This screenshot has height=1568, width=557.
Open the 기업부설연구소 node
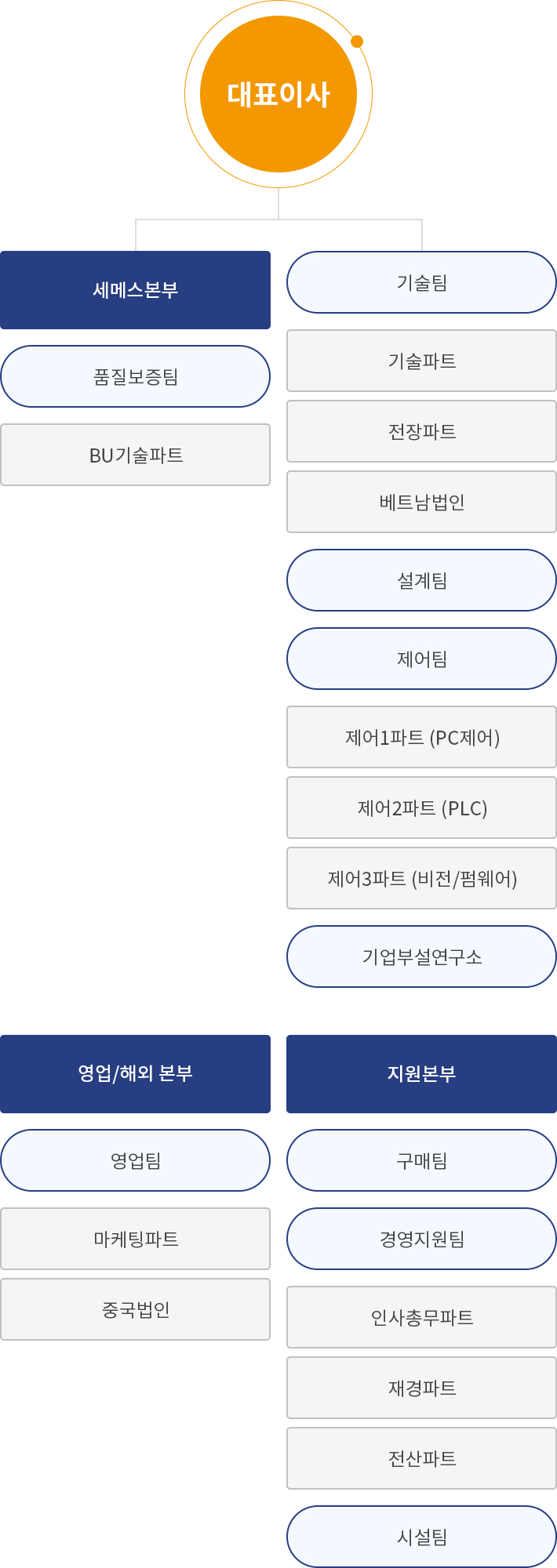pyautogui.click(x=421, y=956)
